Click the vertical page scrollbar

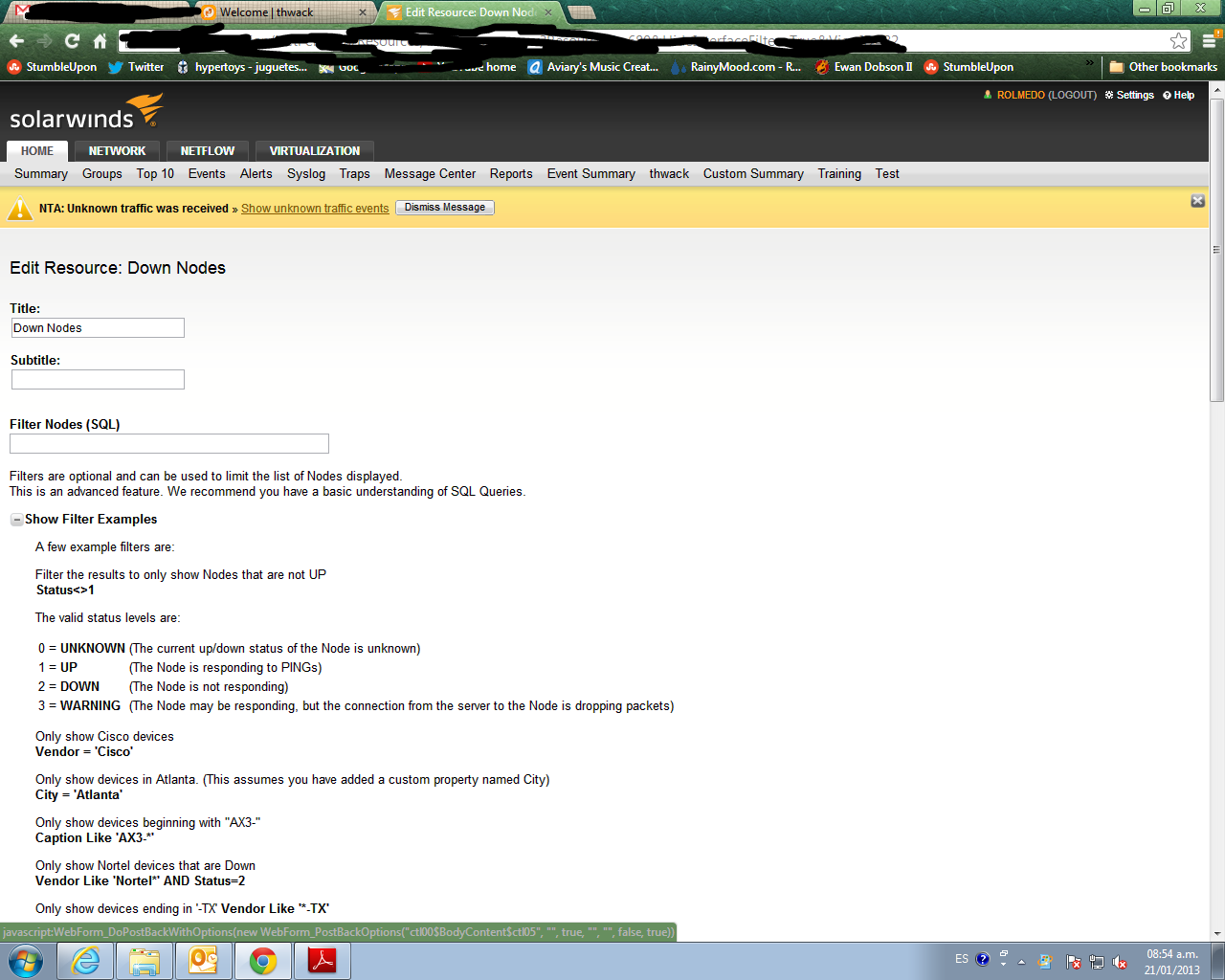coord(1217,249)
